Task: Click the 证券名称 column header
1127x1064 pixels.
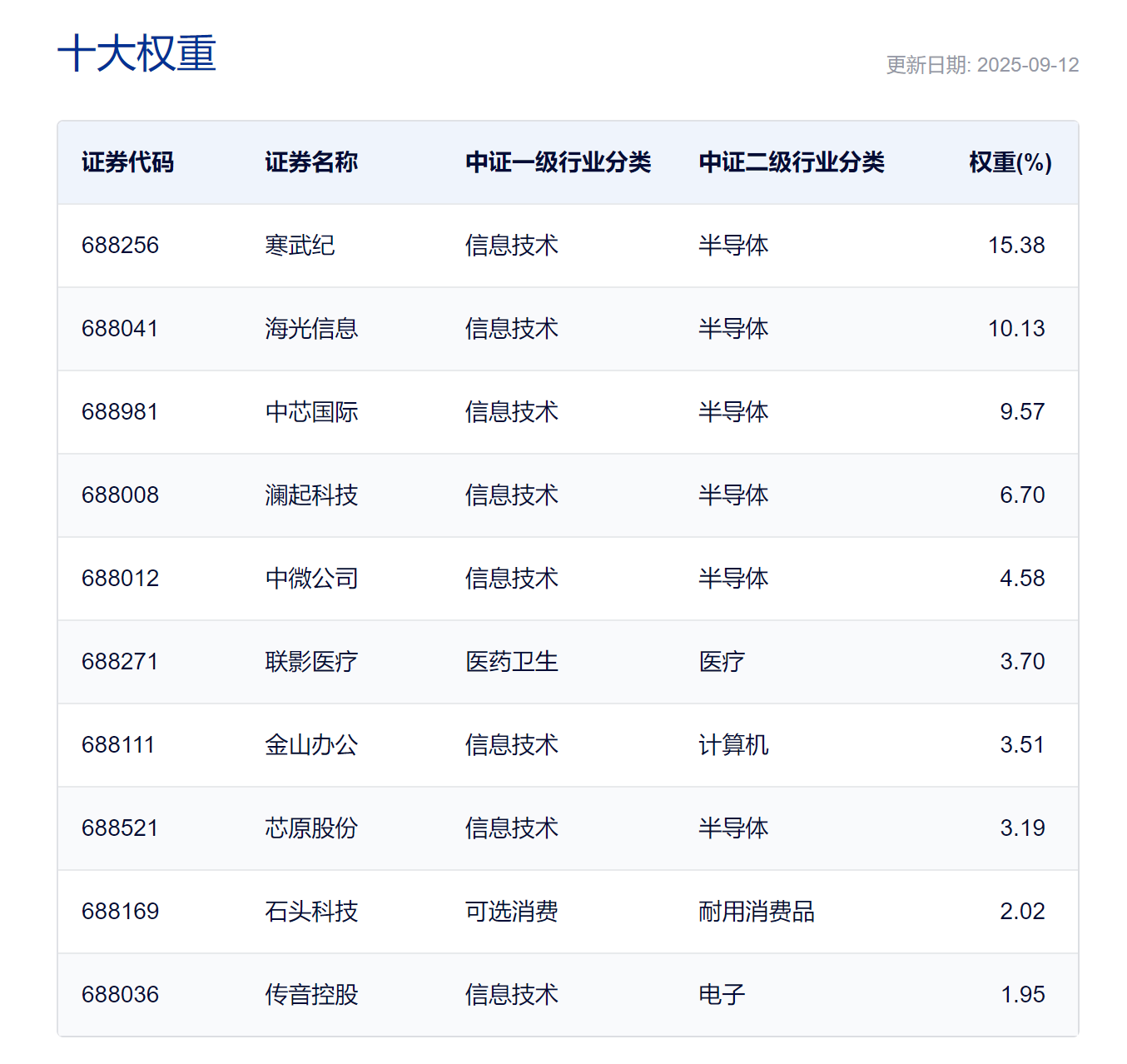Action: [311, 162]
